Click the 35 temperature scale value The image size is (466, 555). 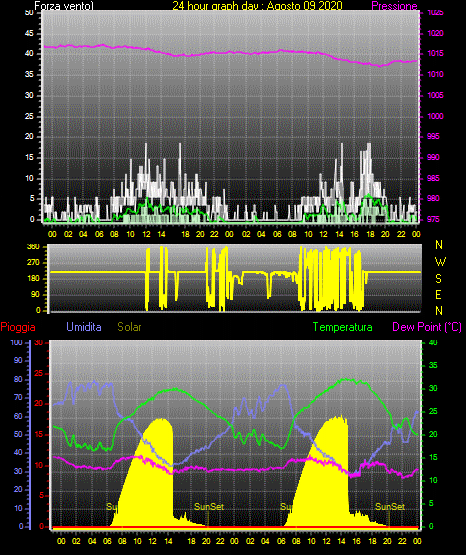(433, 365)
